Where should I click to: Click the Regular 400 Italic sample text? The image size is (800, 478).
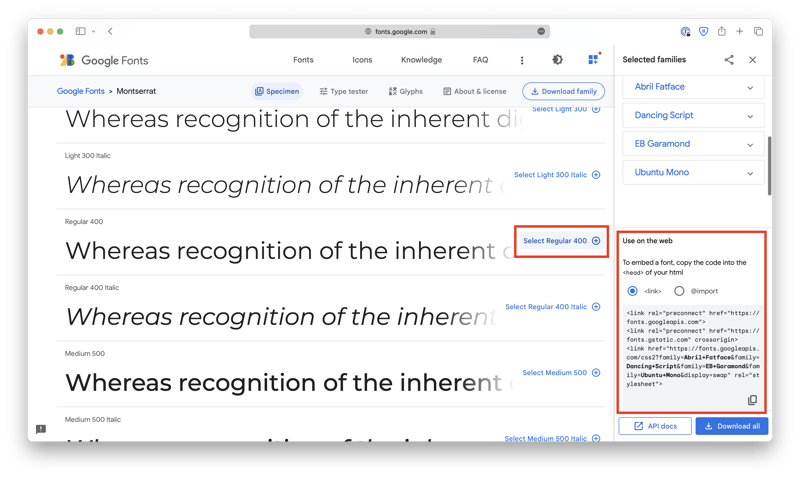(281, 317)
